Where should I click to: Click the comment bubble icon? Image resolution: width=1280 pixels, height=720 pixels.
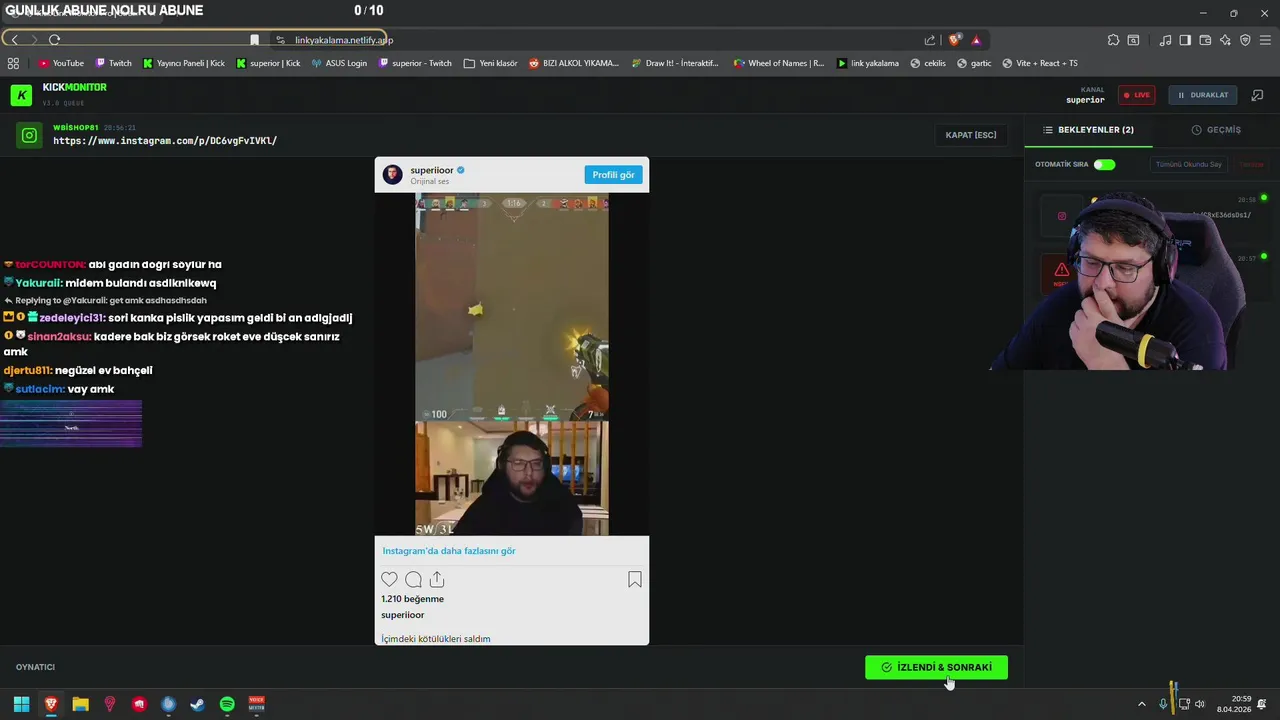click(413, 580)
